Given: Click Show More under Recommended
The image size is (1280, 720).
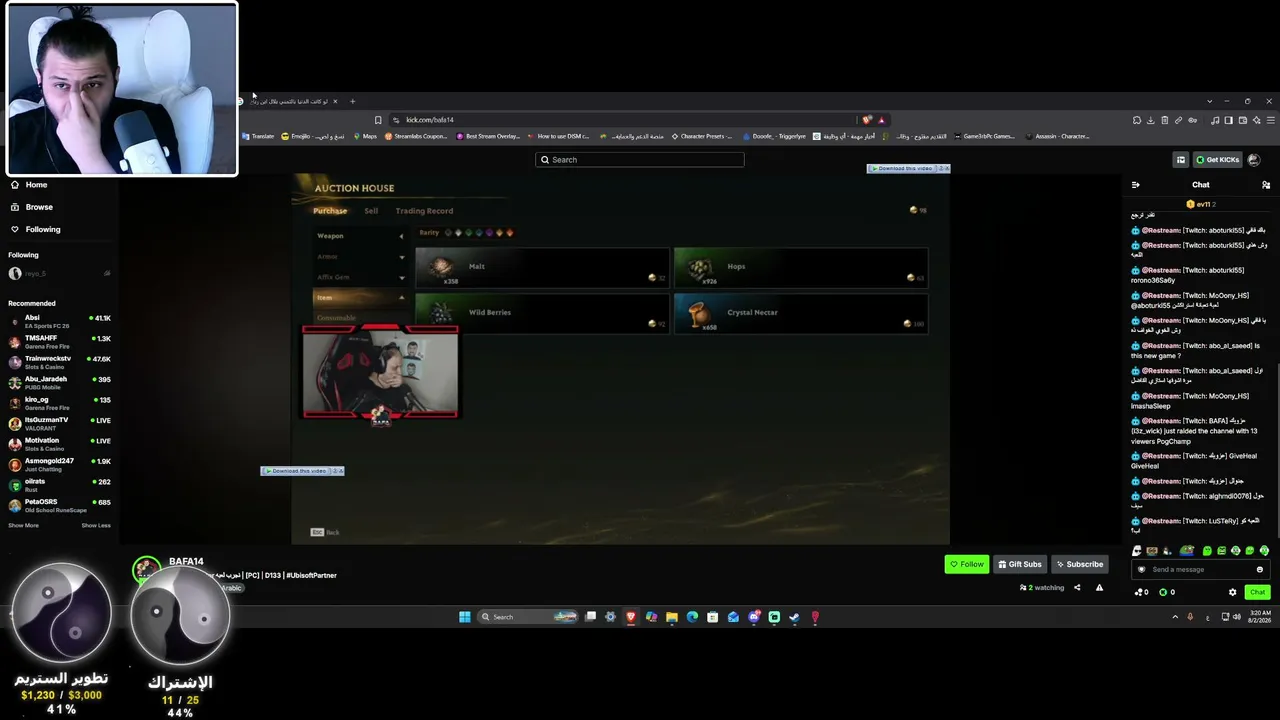Looking at the screenshot, I should tap(24, 525).
